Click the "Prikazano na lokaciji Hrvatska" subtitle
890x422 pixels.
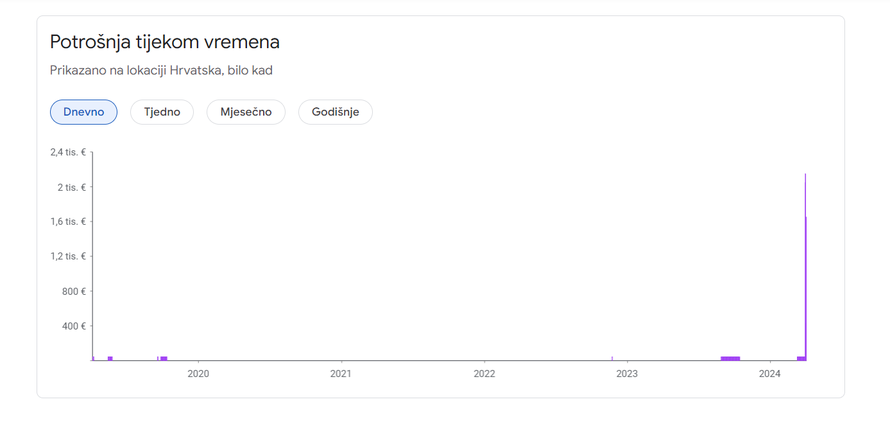161,70
